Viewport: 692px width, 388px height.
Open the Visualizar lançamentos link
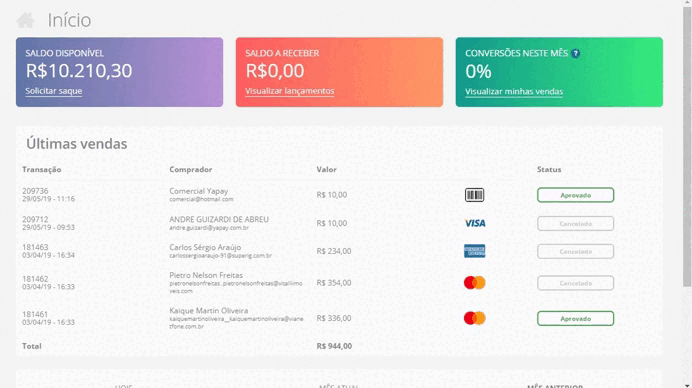tap(290, 91)
